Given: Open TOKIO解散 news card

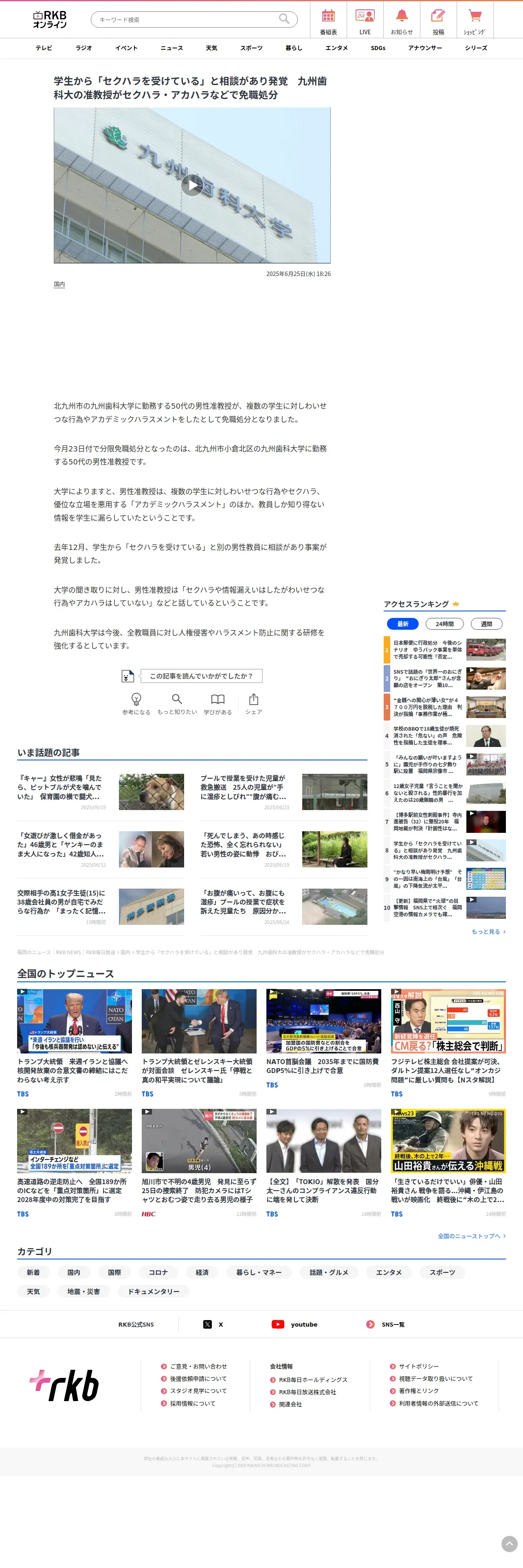Looking at the screenshot, I should 323,1163.
